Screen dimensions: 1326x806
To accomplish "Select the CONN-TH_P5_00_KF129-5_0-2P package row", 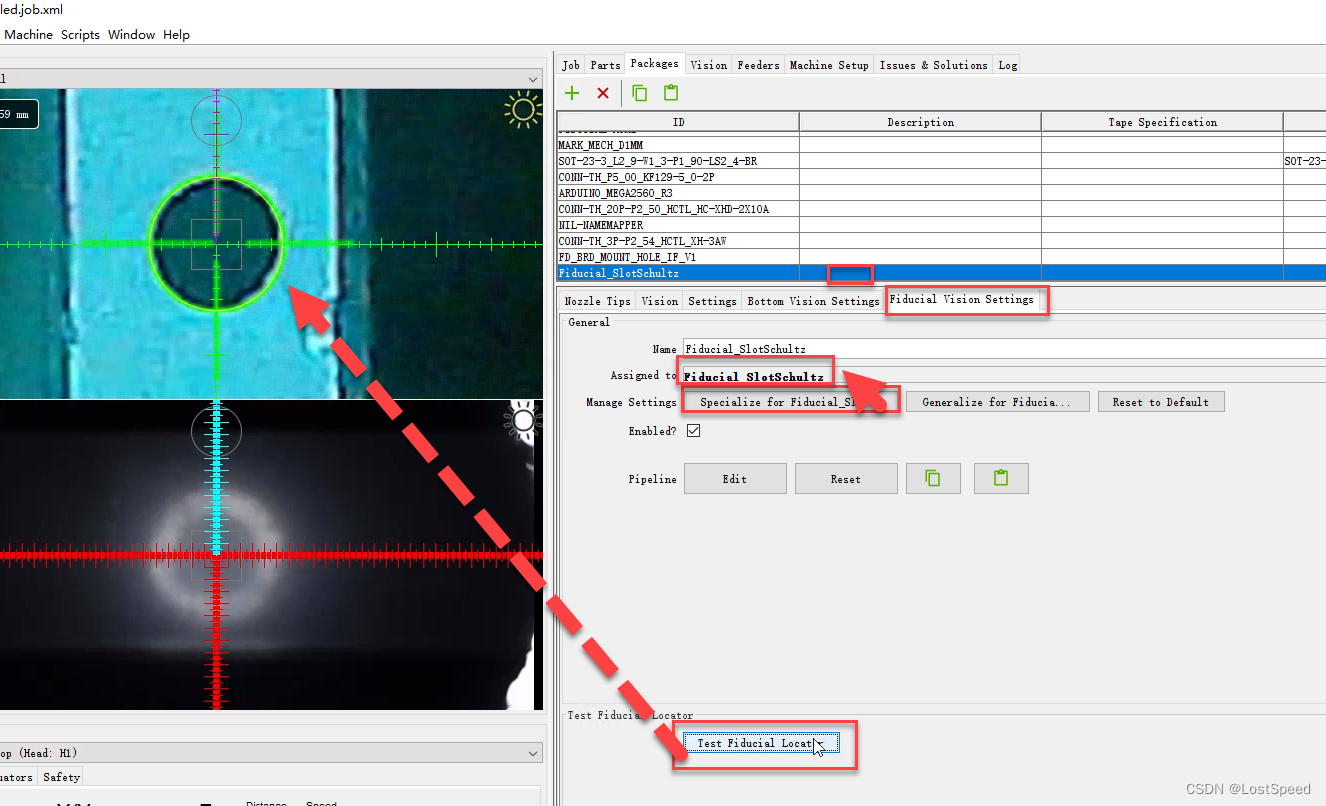I will click(941, 177).
